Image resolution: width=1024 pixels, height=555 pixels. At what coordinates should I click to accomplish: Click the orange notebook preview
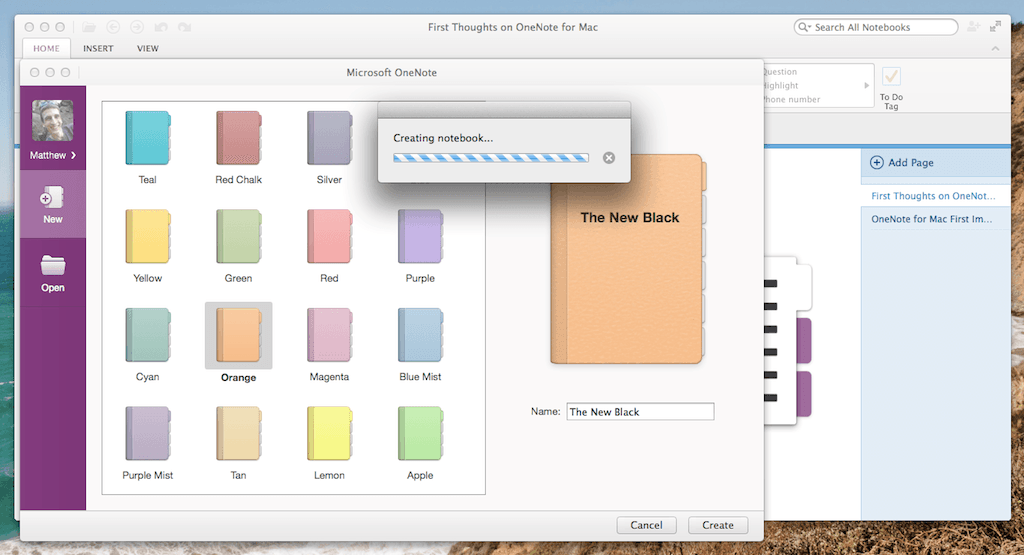coord(628,259)
